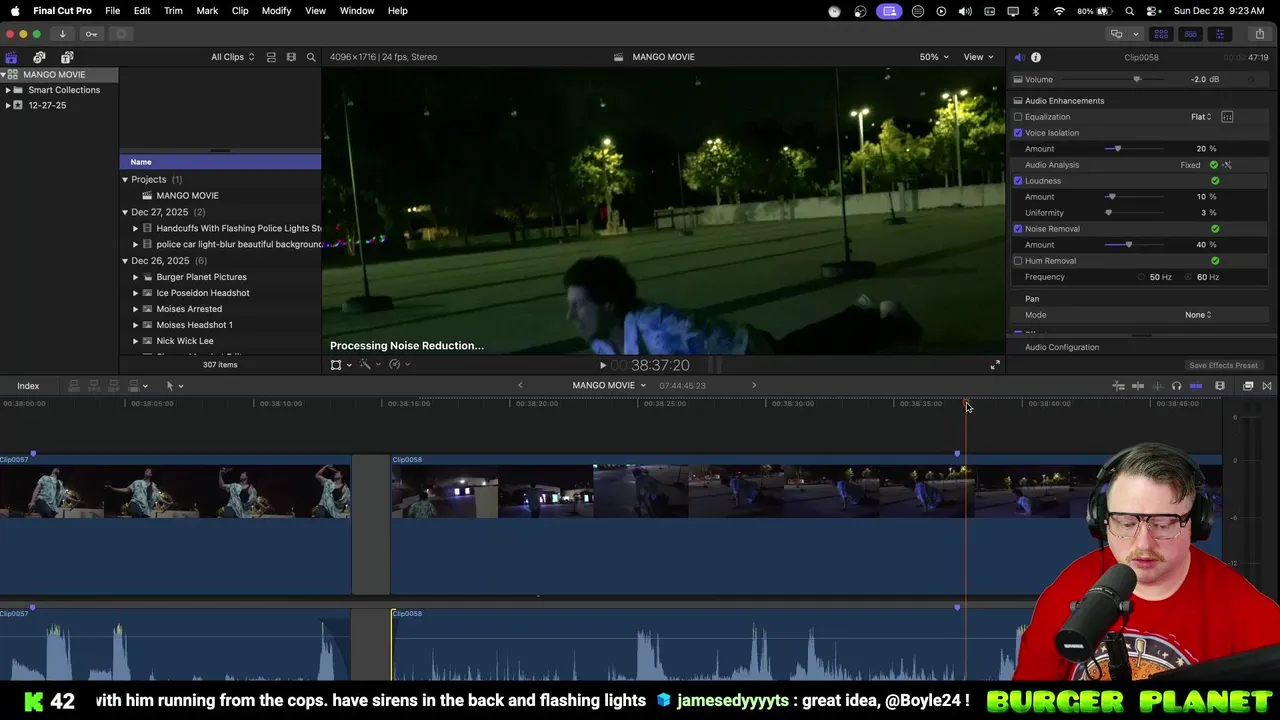Select the 60 Hz frequency radio button
This screenshot has width=1280, height=720.
tap(1189, 277)
